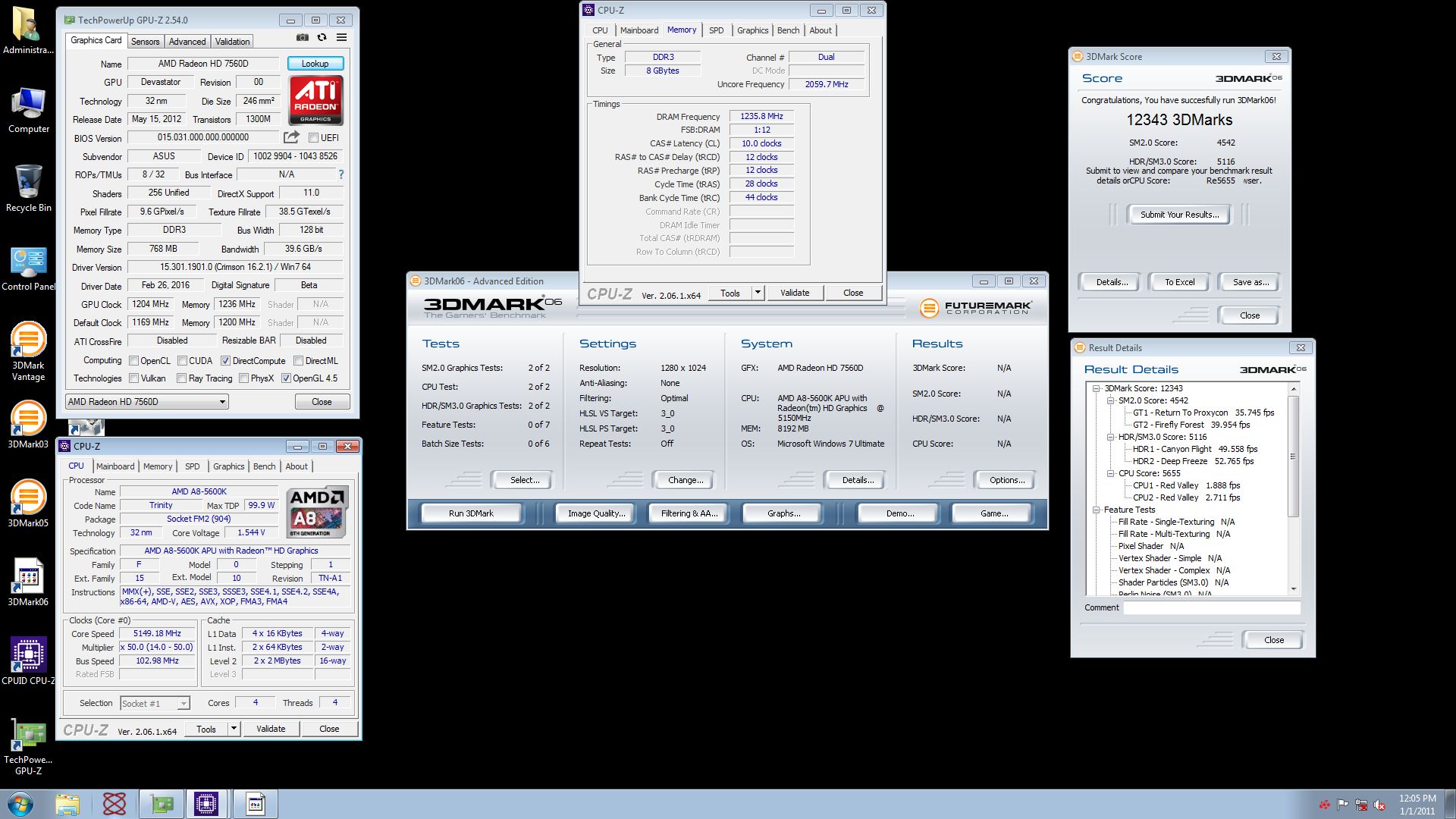This screenshot has height=819, width=1456.
Task: Open the 3DMark05 desktop shortcut
Action: click(28, 502)
